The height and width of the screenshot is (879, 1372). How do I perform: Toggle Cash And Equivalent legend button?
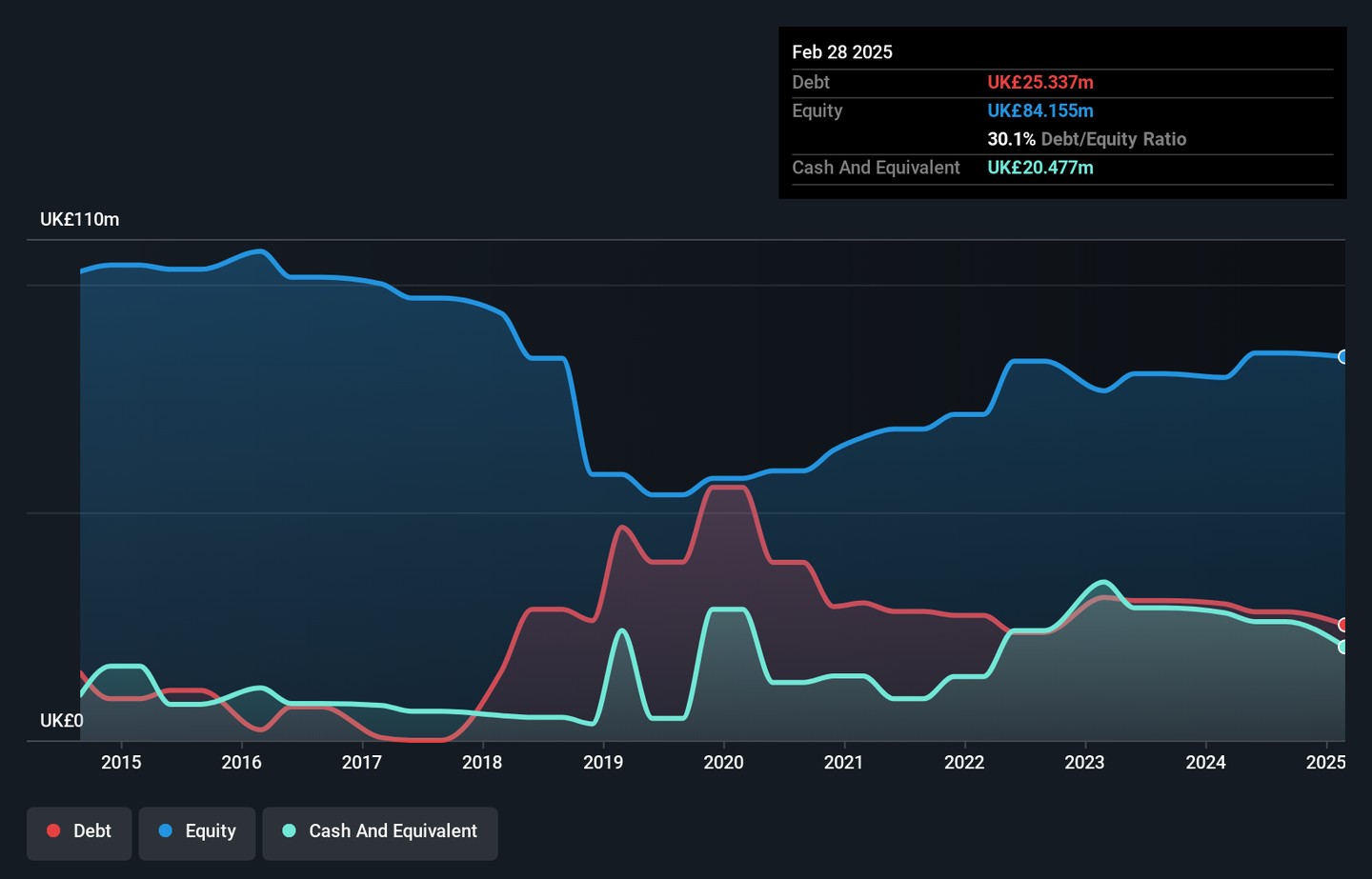380,833
